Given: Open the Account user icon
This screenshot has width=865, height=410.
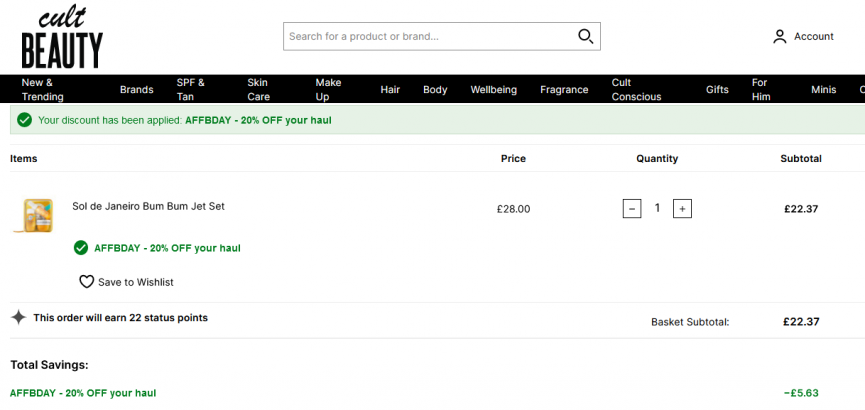Looking at the screenshot, I should coord(779,37).
